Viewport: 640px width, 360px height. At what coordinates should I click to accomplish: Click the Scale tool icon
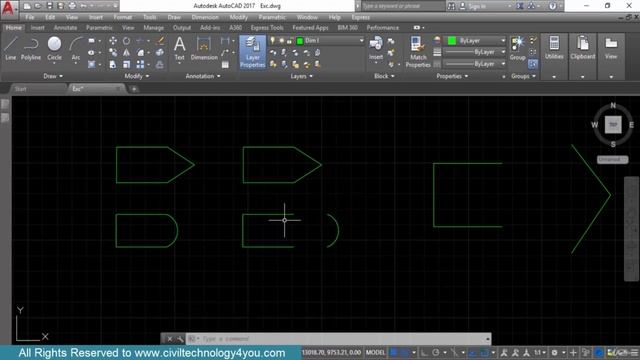click(127, 64)
